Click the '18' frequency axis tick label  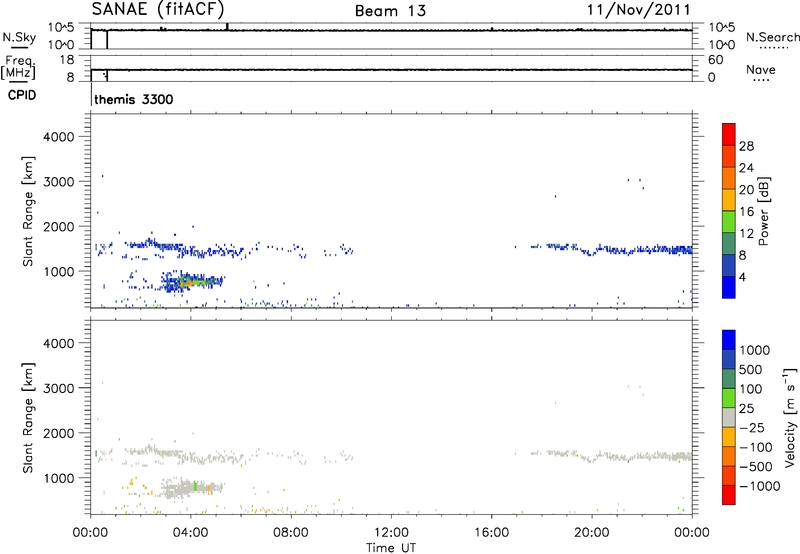67,60
